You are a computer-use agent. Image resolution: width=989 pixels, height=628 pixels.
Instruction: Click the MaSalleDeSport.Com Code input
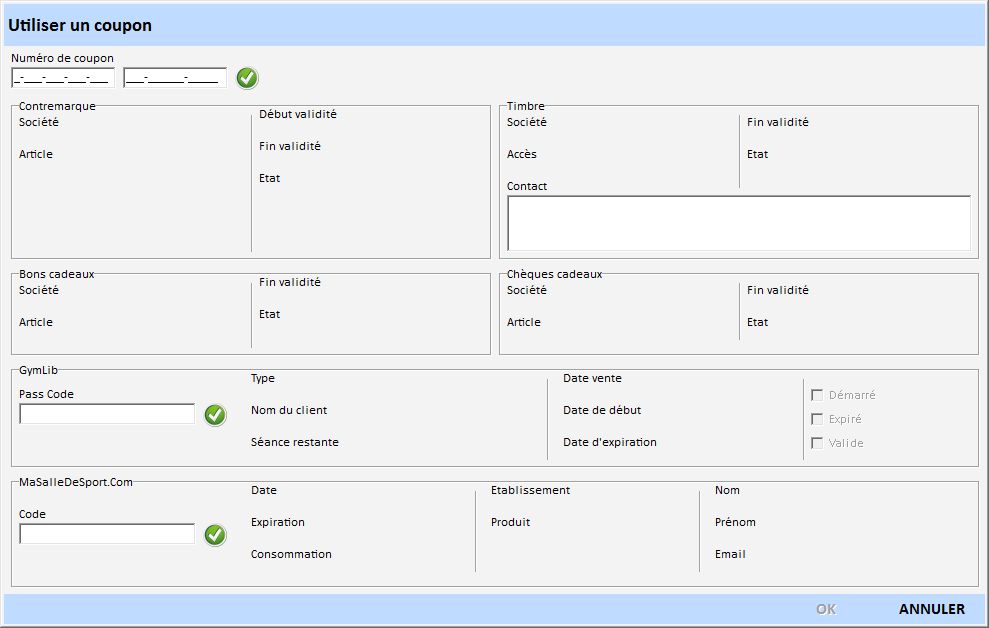coord(107,534)
